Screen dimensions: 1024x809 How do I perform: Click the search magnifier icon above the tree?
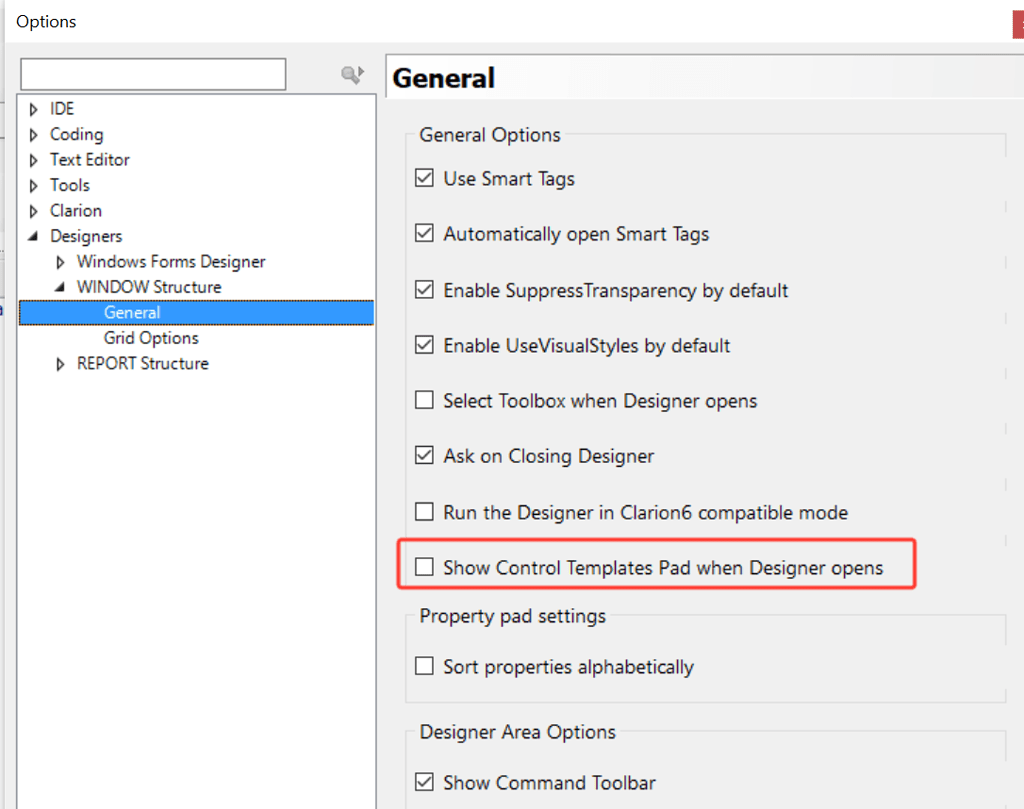(x=347, y=73)
